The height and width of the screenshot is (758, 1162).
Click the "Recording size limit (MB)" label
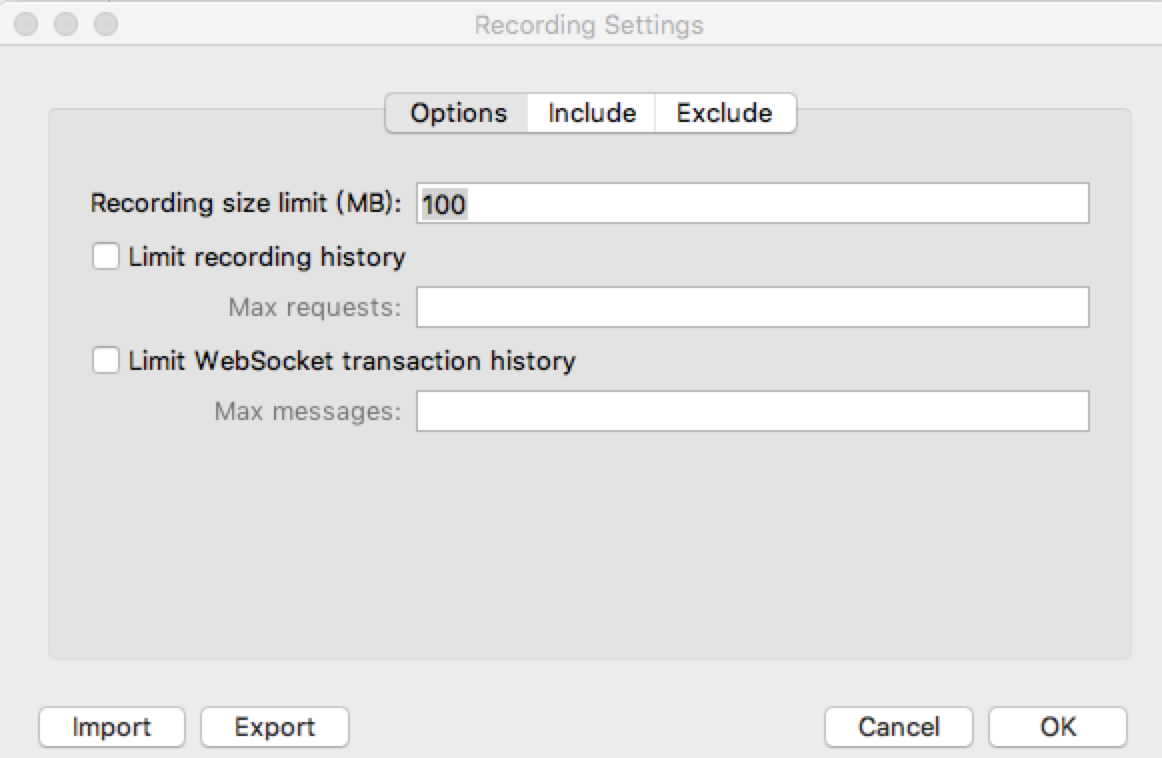click(245, 204)
